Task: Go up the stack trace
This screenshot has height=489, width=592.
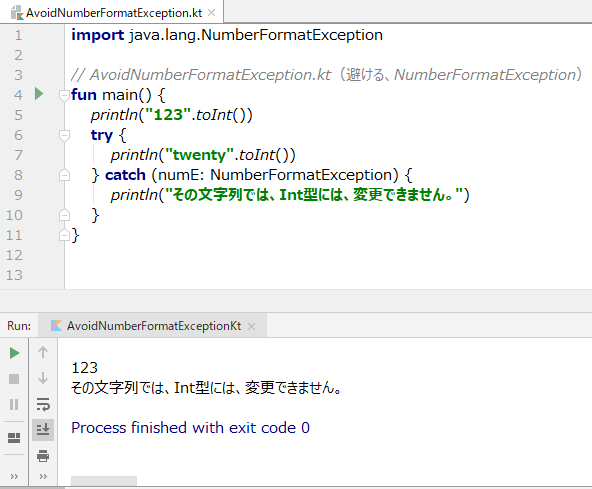Action: 43,352
